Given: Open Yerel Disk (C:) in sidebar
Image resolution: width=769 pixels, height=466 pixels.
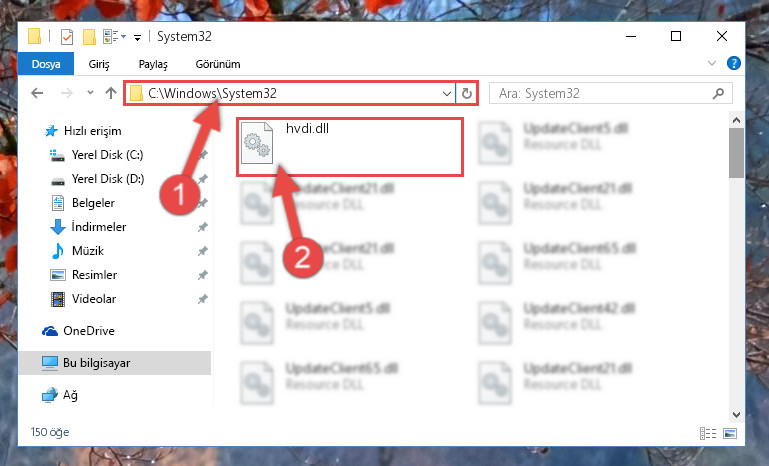Looking at the screenshot, I should (x=107, y=155).
